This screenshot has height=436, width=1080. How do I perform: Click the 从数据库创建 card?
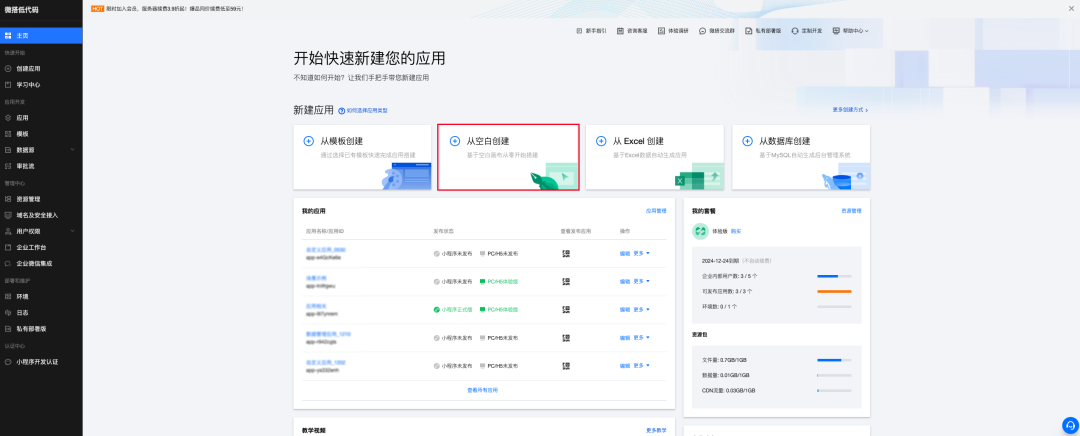click(x=801, y=157)
